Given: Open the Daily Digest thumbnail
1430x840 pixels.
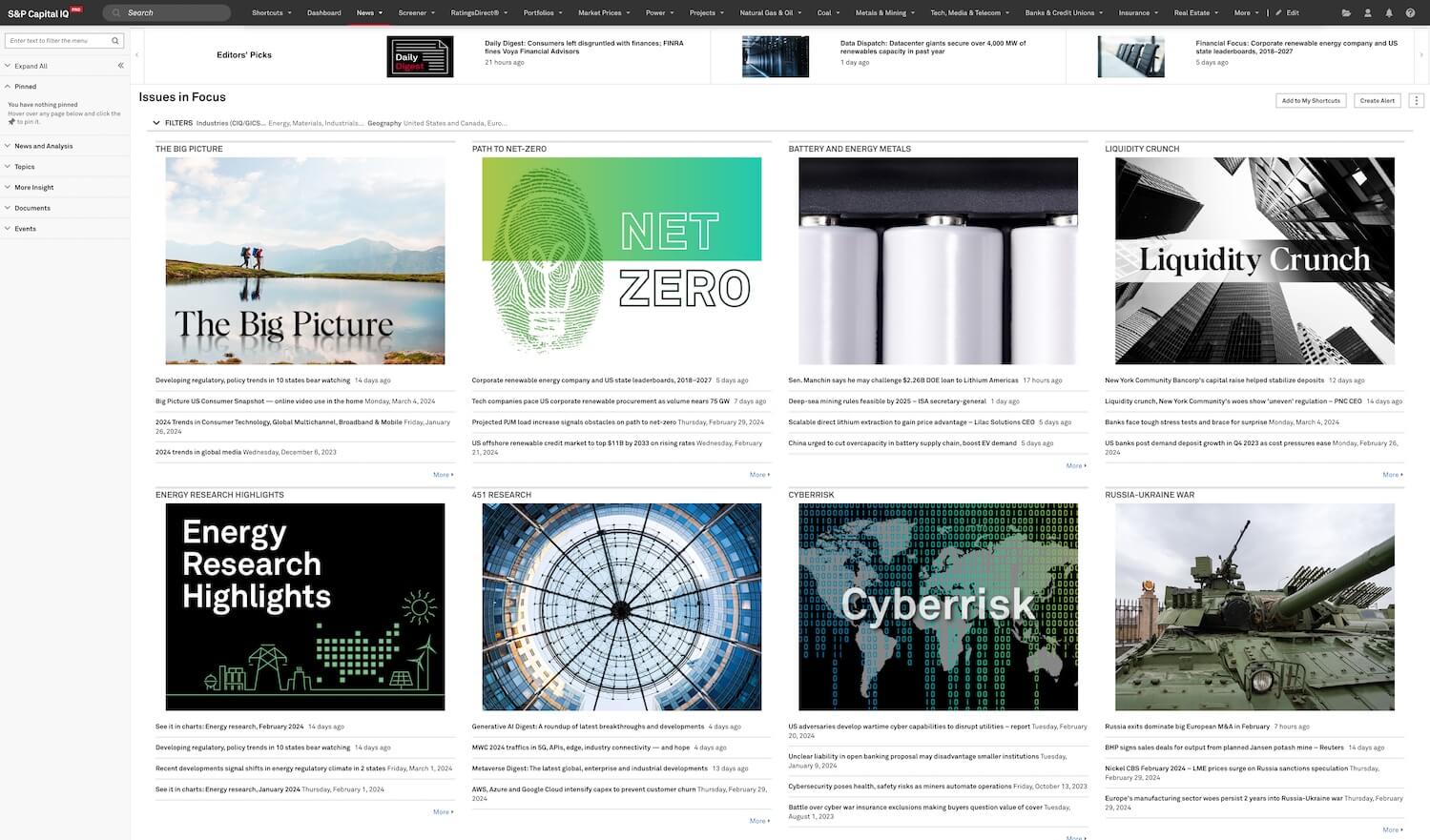Looking at the screenshot, I should tap(420, 56).
